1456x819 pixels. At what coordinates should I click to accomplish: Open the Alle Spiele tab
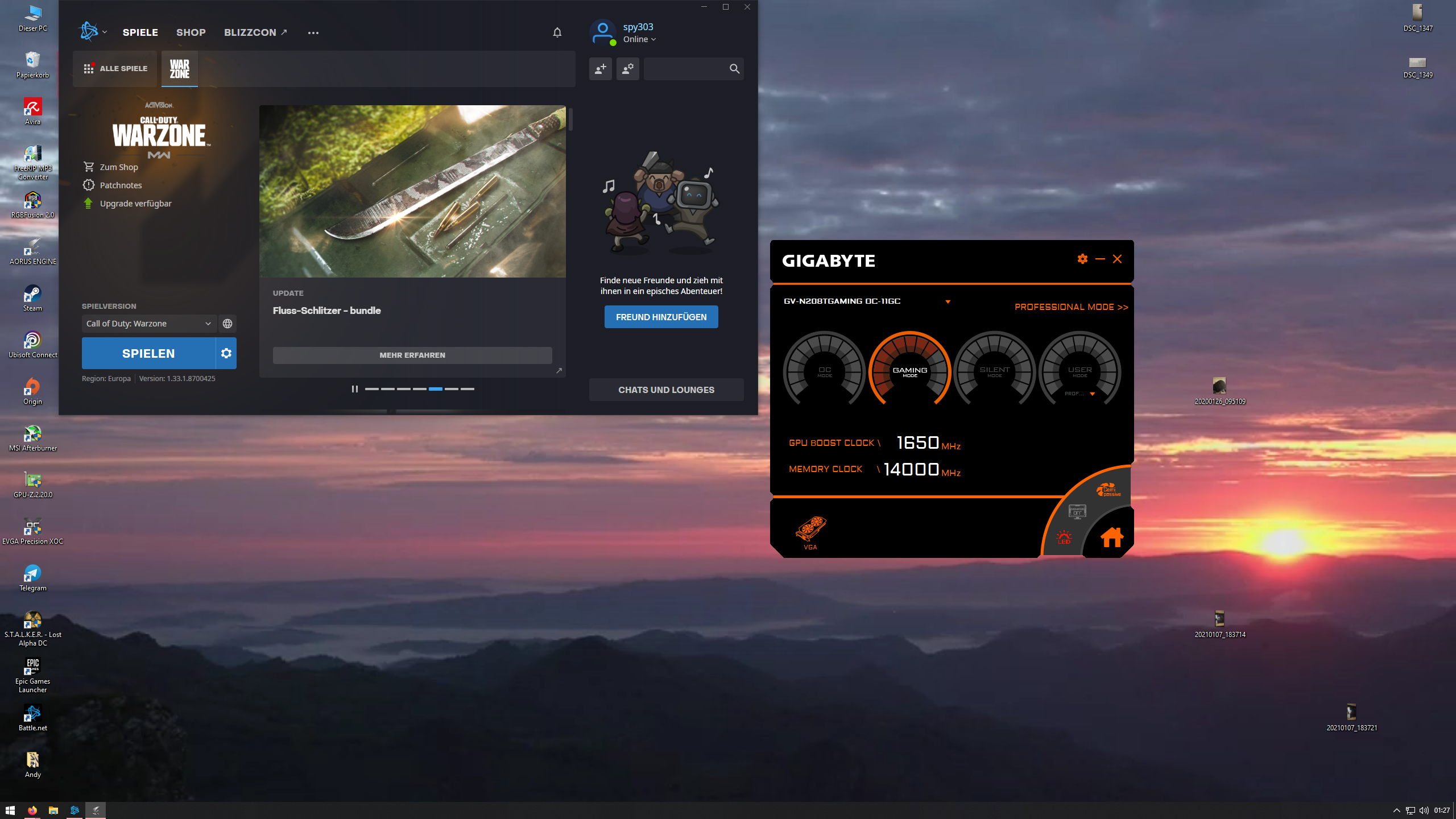coord(115,69)
